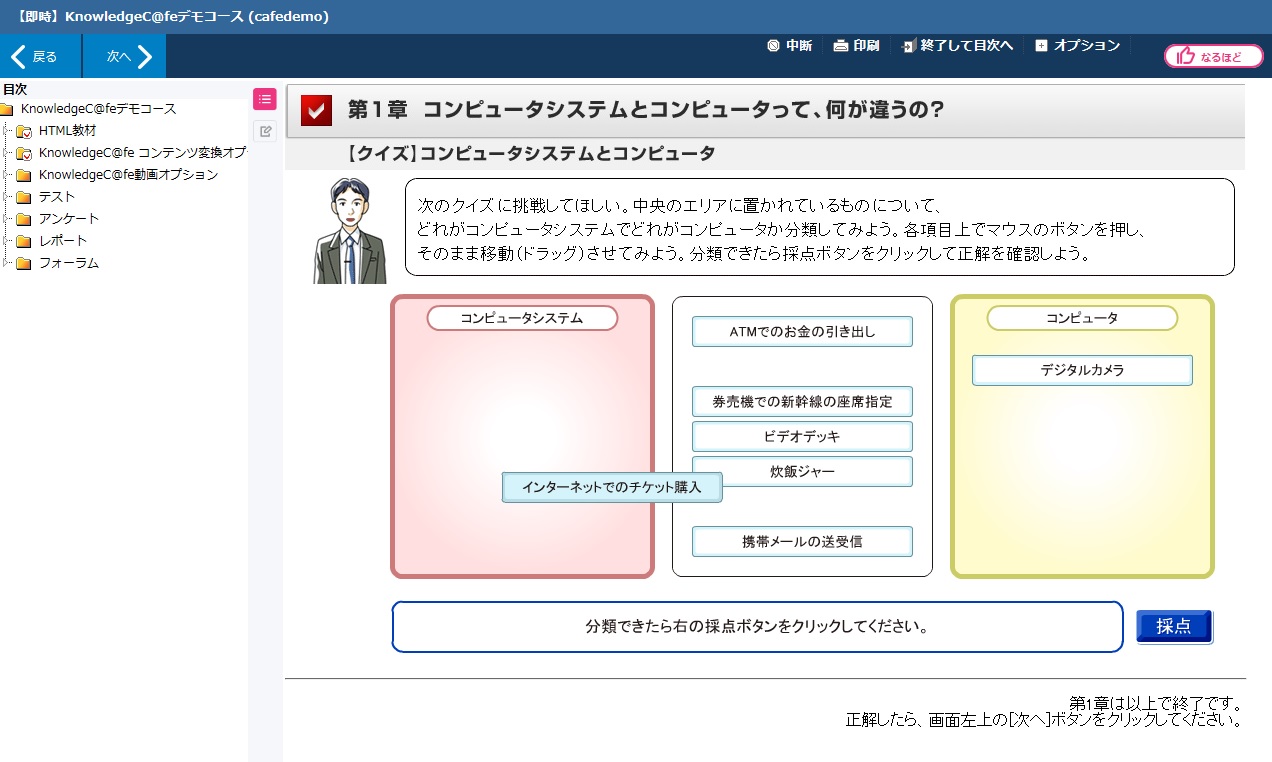Click the なるほど thumbs-up button
The height and width of the screenshot is (762, 1272).
(1213, 56)
